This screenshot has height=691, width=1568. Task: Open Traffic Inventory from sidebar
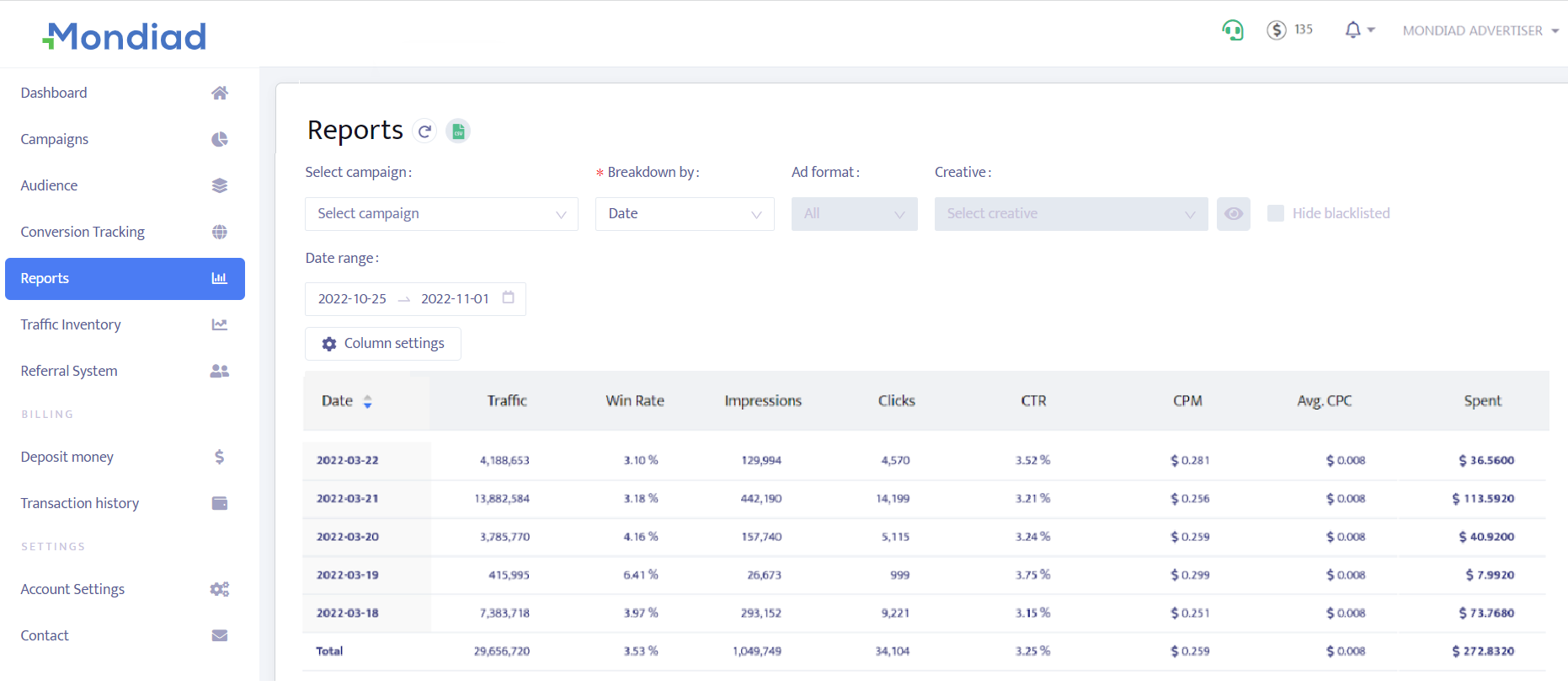[x=71, y=324]
